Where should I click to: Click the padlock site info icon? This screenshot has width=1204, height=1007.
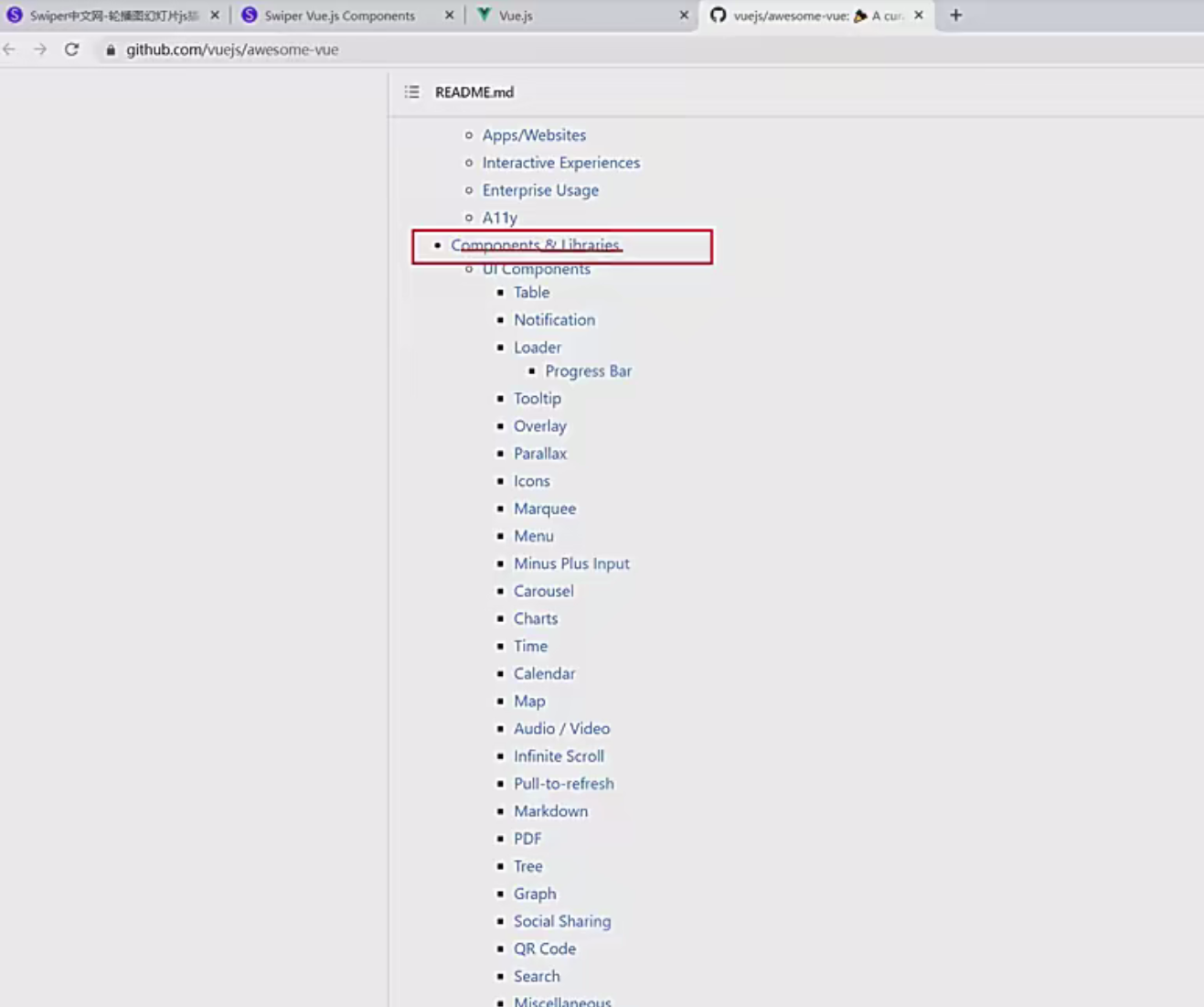(111, 49)
